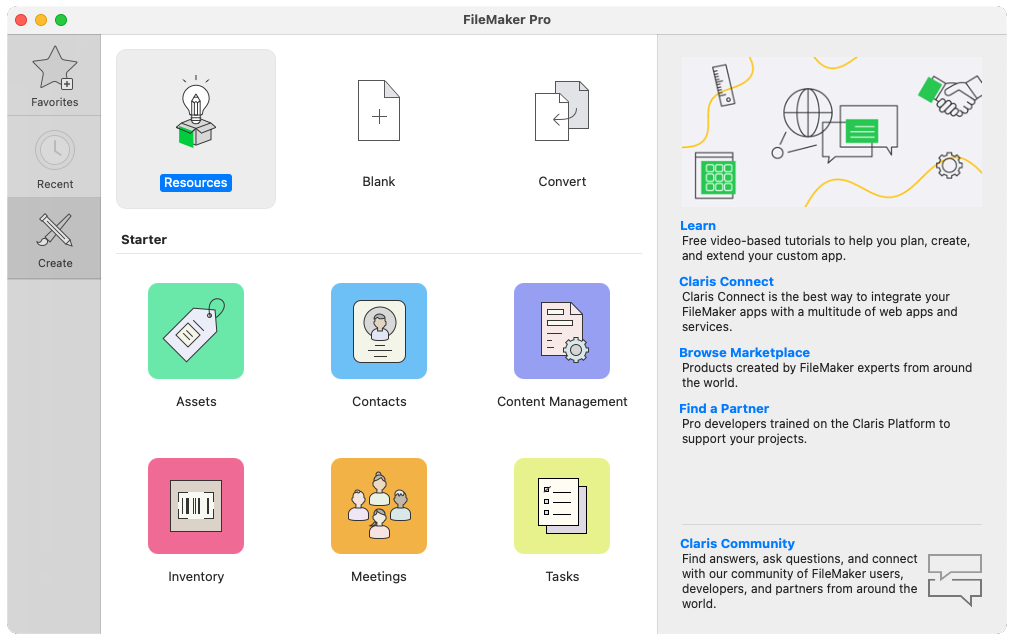Click the Convert documents icon
Screen dimensions: 1018x642
click(562, 111)
